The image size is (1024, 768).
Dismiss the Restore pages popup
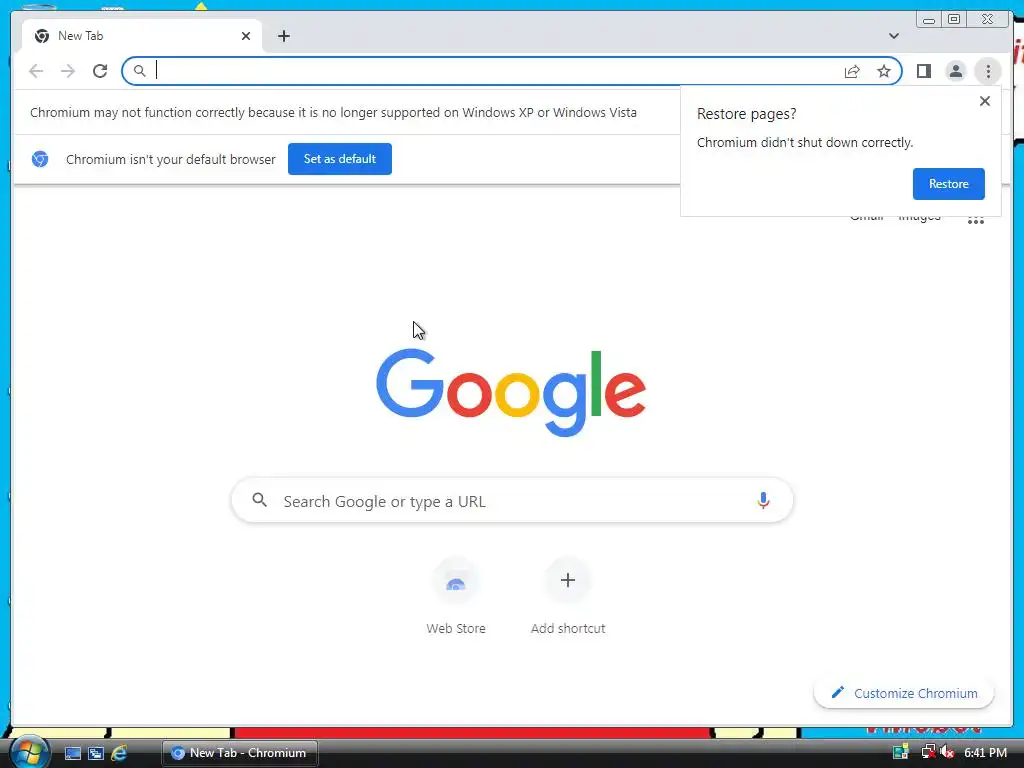(x=985, y=101)
